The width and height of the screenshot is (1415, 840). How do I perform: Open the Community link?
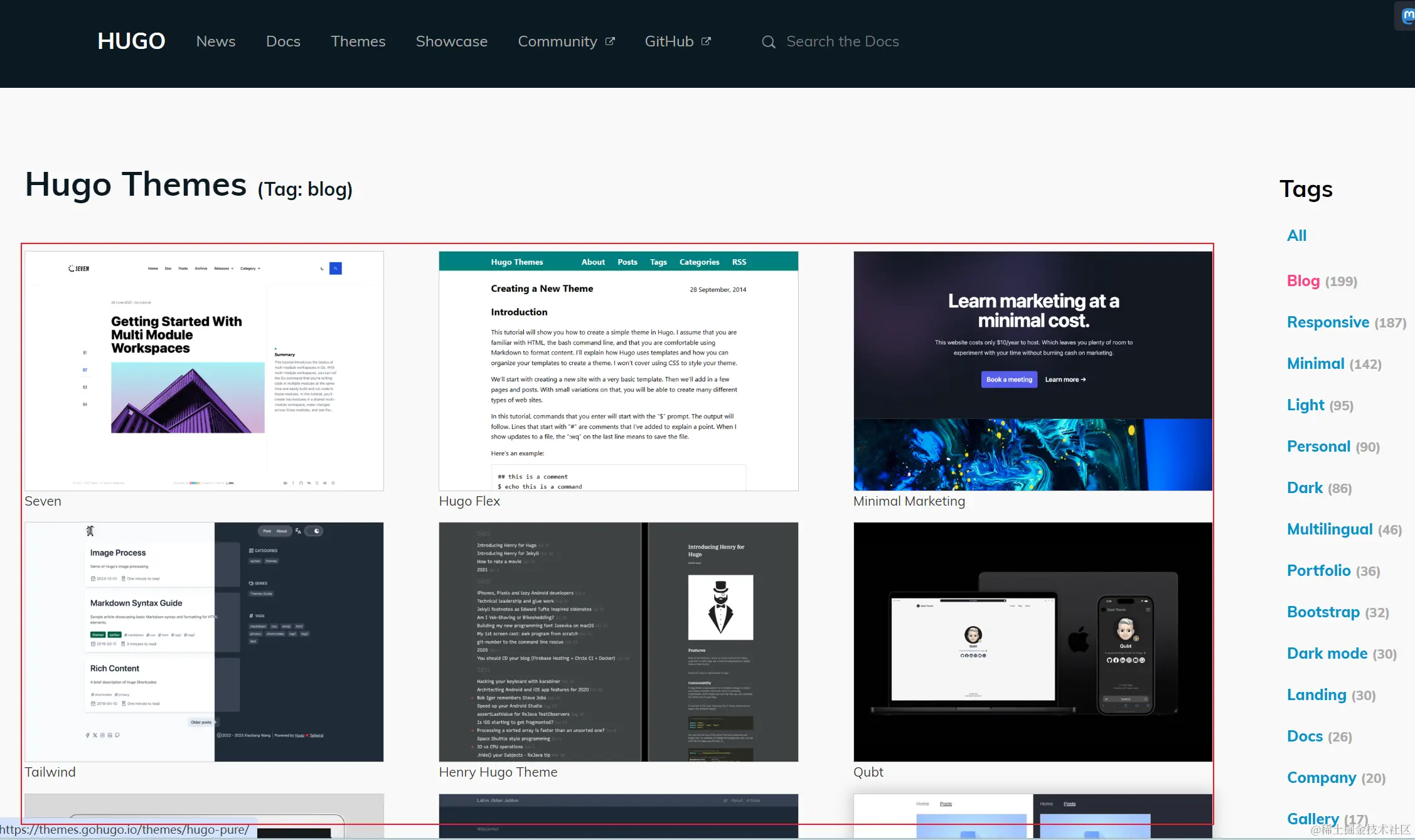[557, 41]
